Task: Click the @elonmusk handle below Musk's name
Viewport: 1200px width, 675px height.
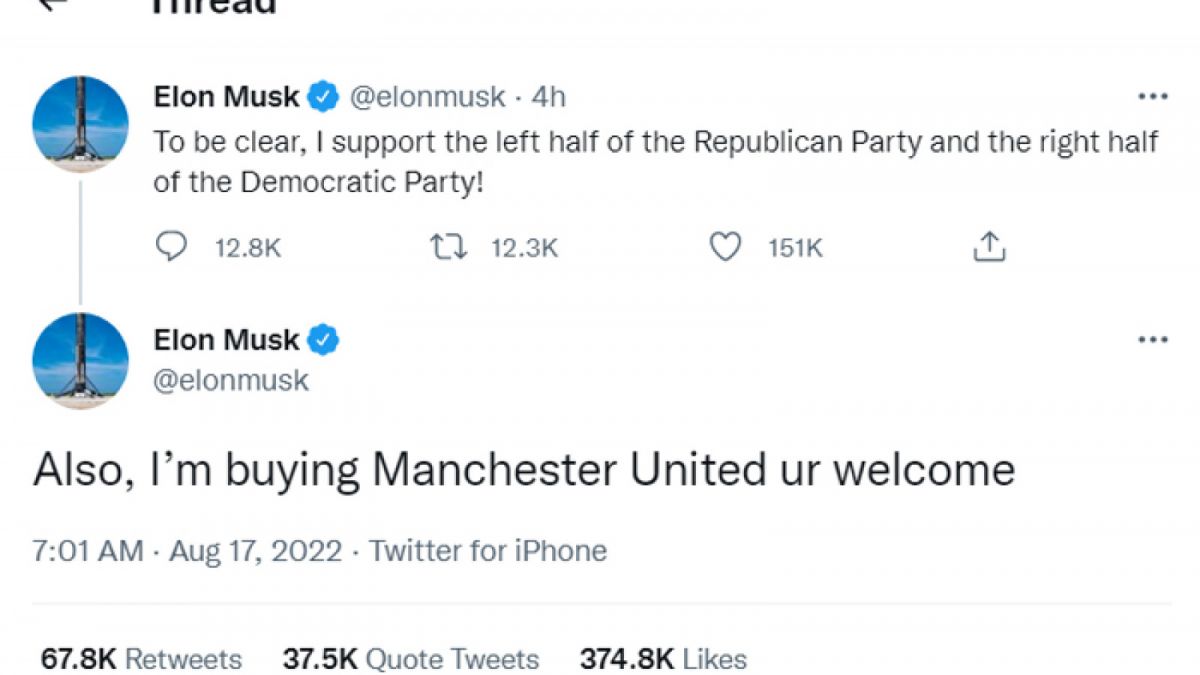Action: [231, 379]
